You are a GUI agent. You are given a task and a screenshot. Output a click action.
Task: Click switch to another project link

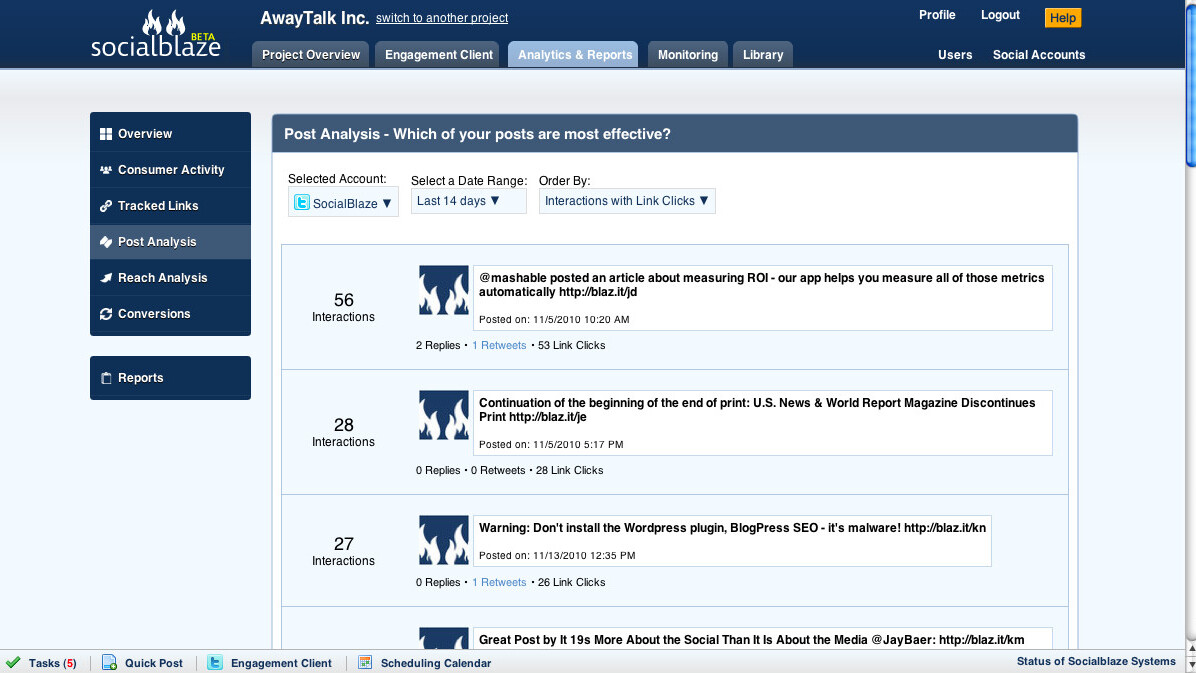point(442,18)
